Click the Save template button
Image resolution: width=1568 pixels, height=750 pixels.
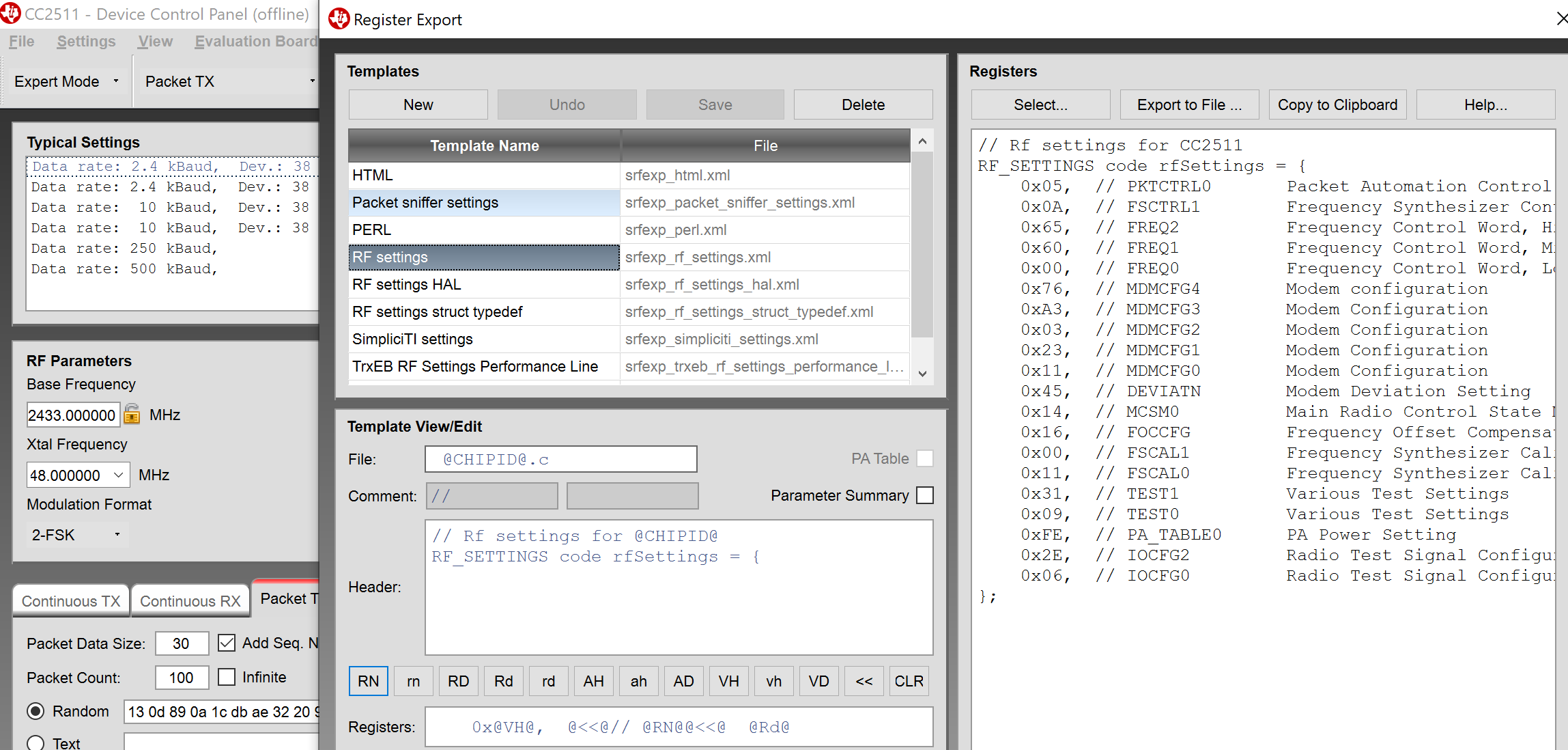pos(715,105)
